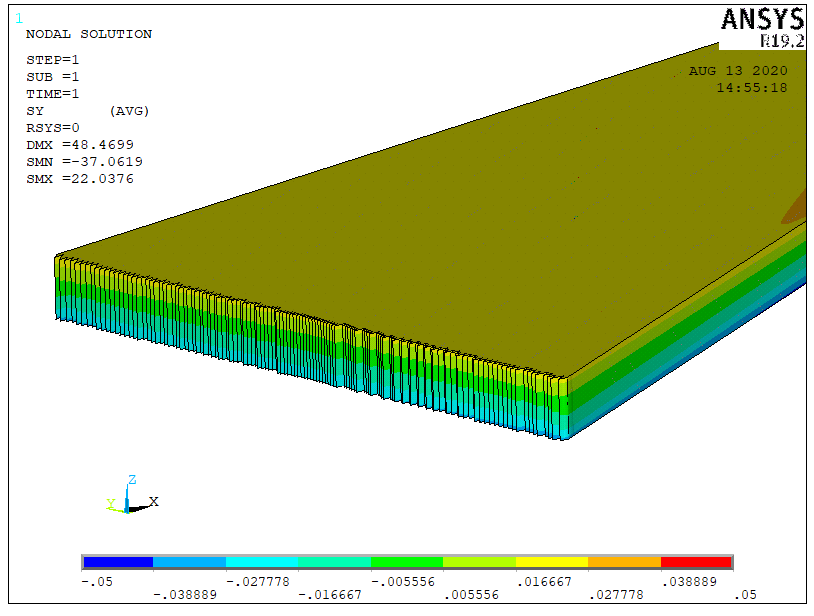This screenshot has width=814, height=616.
Task: Click the 14:55:18 time stamp
Action: pos(751,88)
